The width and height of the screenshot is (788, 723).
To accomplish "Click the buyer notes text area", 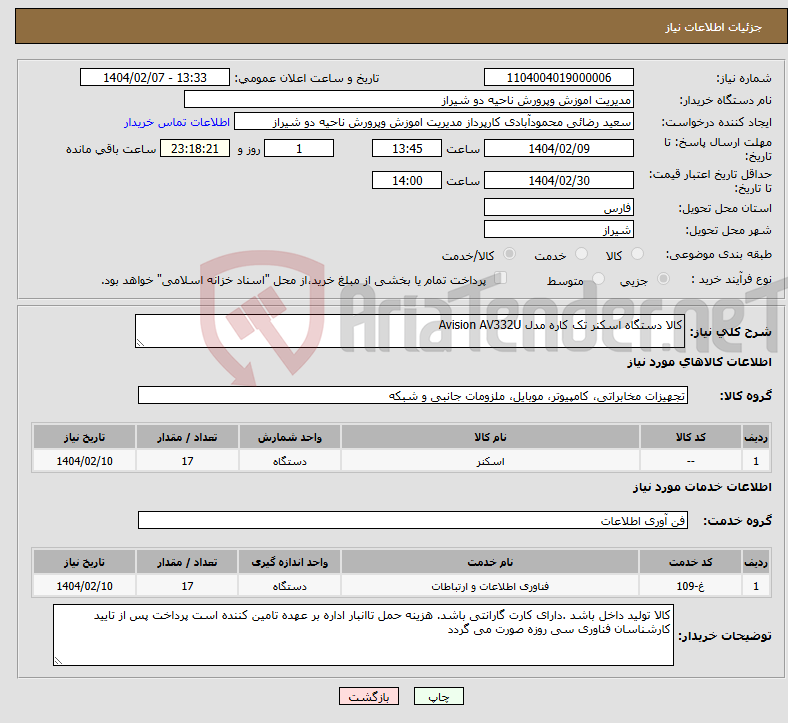I will [363, 635].
